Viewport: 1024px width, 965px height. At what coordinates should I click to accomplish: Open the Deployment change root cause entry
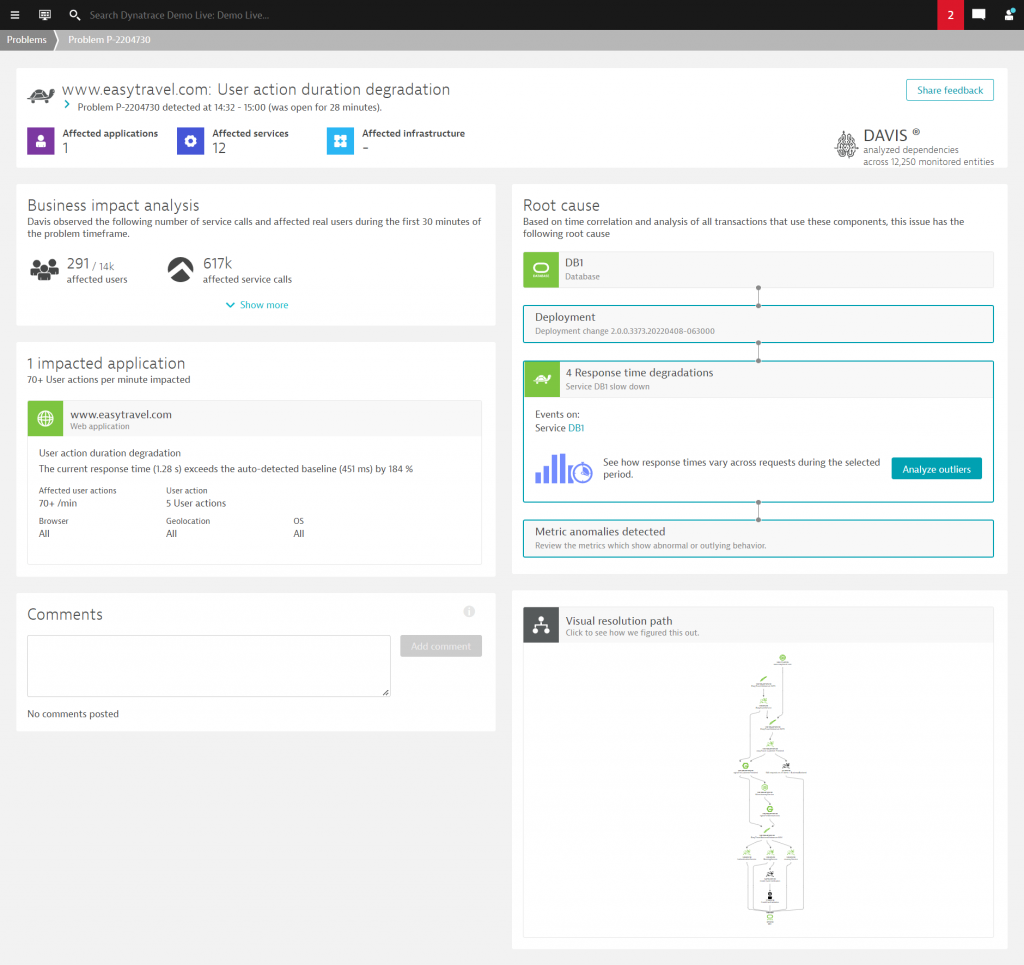[x=757, y=323]
